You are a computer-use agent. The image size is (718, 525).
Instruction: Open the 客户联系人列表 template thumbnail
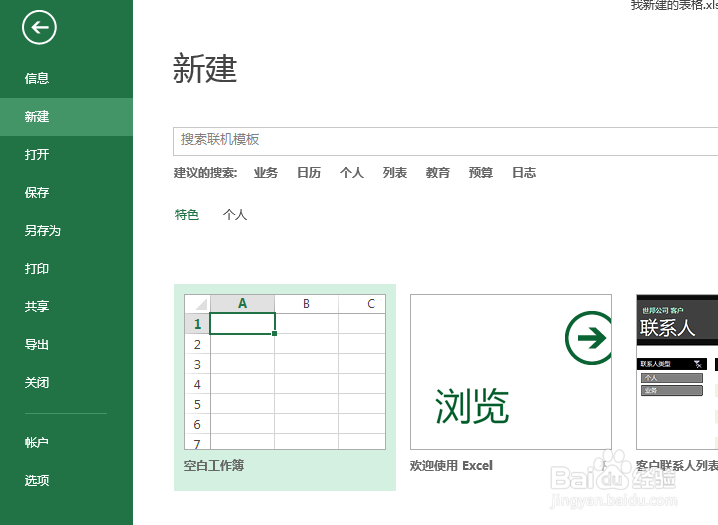677,372
